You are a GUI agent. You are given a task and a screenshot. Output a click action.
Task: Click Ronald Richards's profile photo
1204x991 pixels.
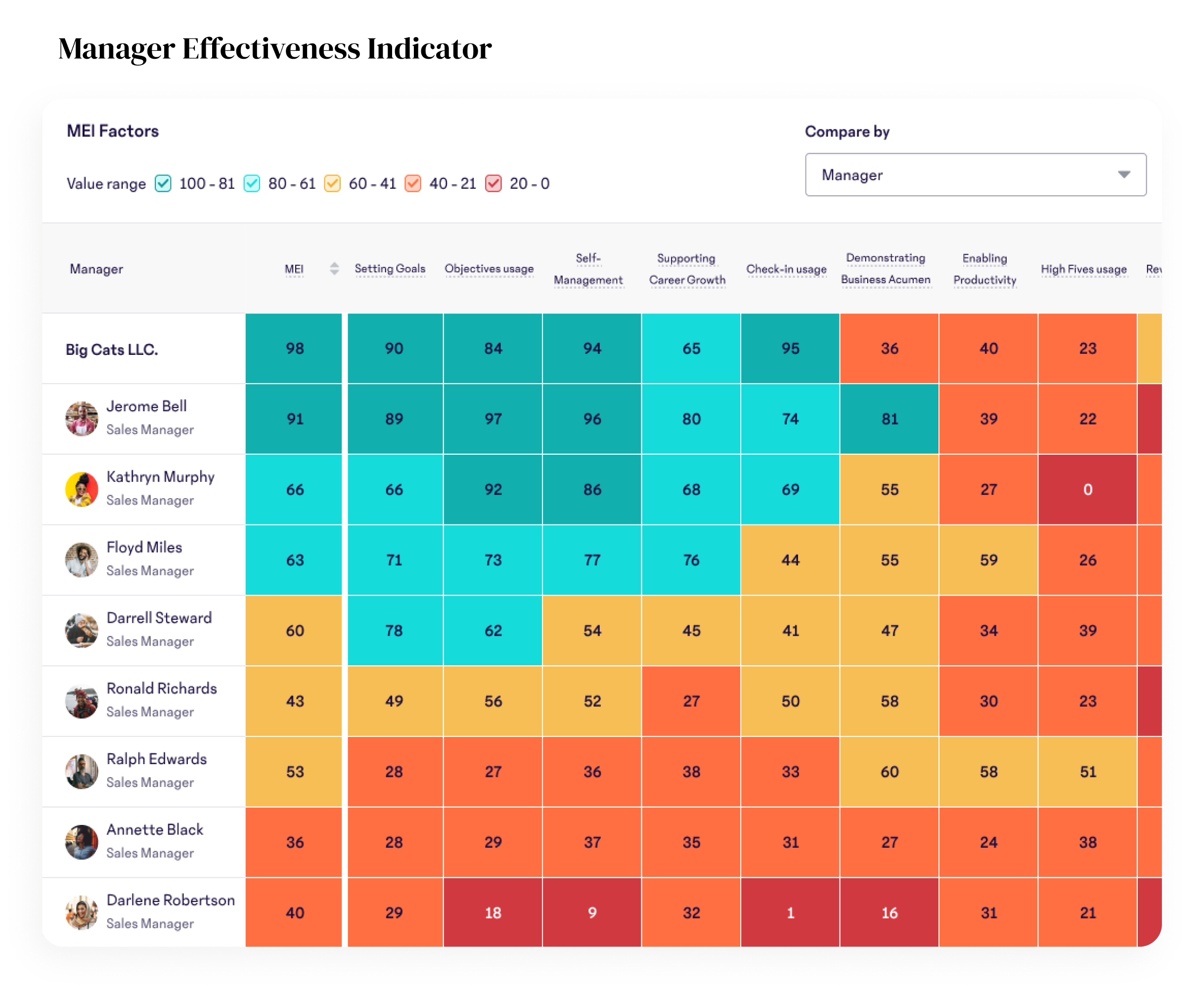pyautogui.click(x=82, y=701)
